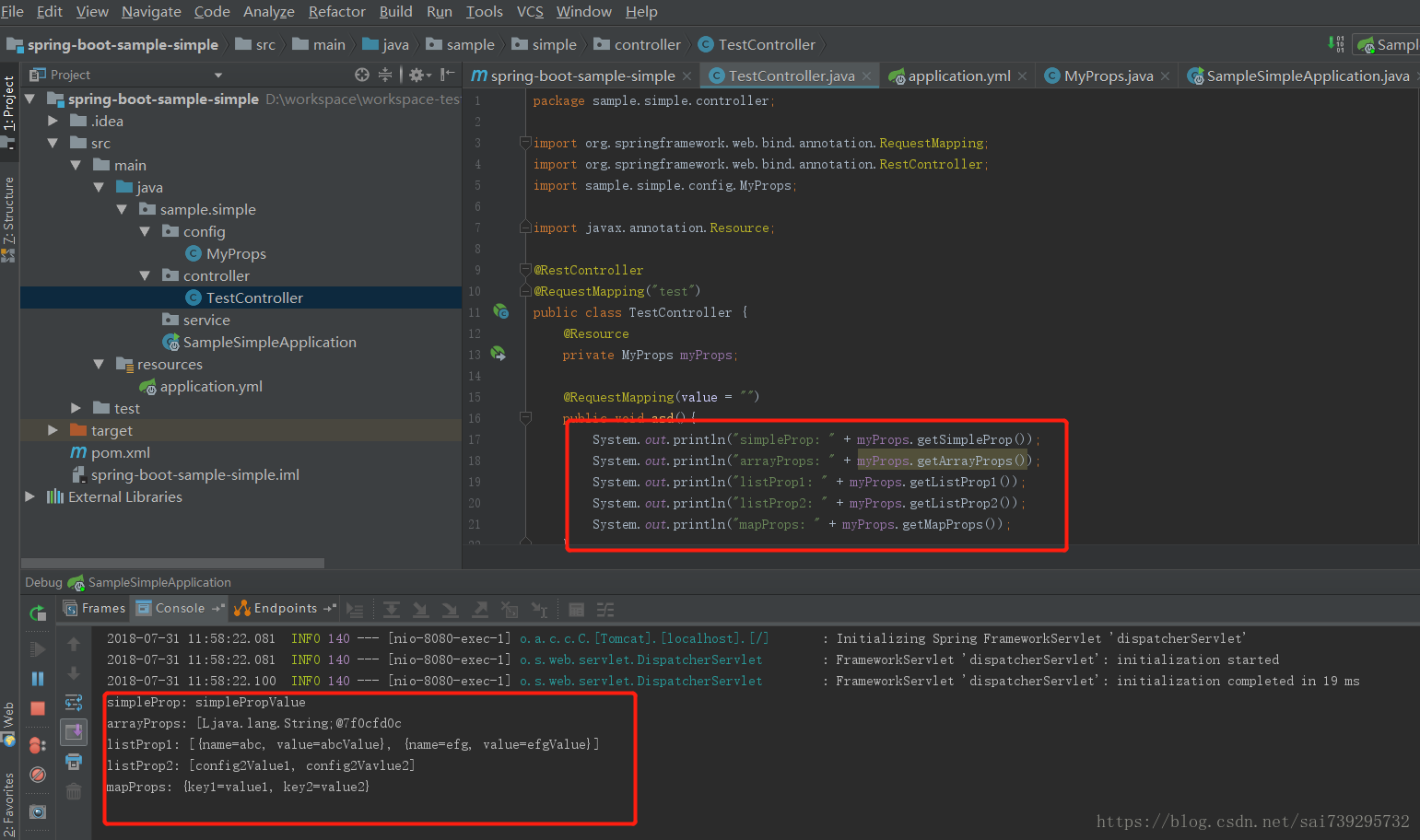
Task: Open the Analyze menu
Action: (269, 11)
